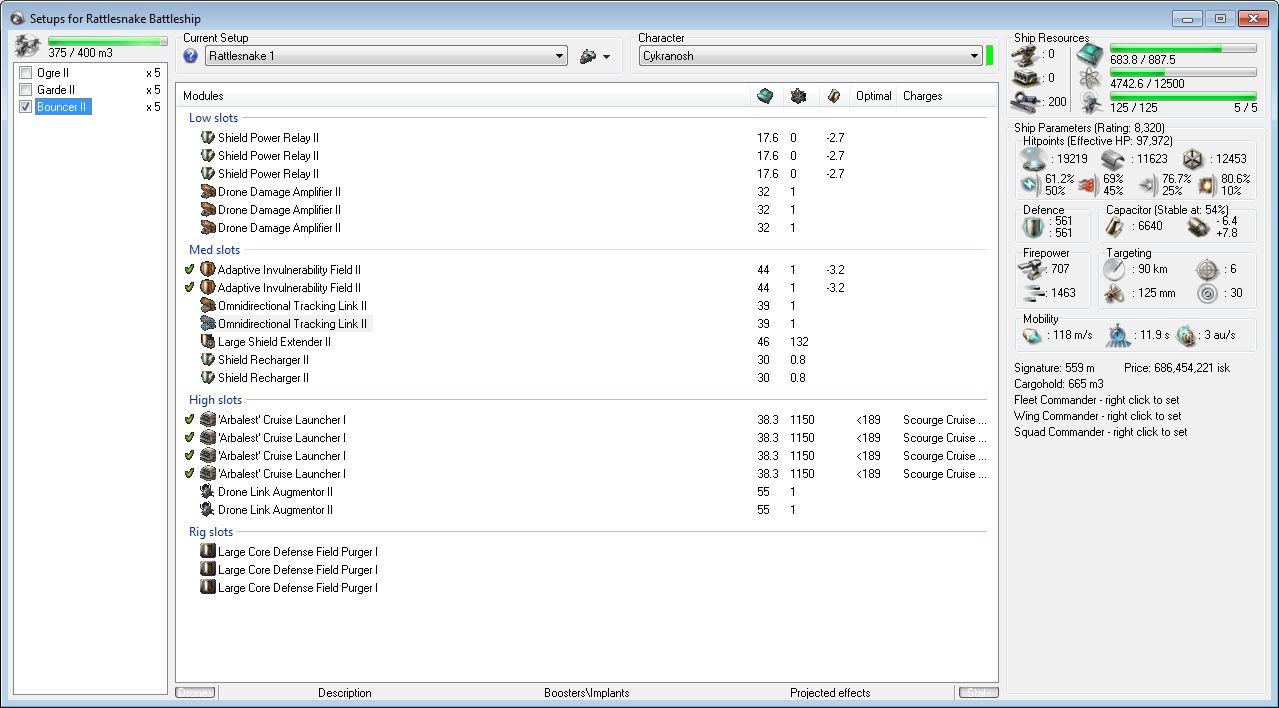
Task: Uncheck the Bouncer II drones checkbox
Action: click(x=26, y=107)
